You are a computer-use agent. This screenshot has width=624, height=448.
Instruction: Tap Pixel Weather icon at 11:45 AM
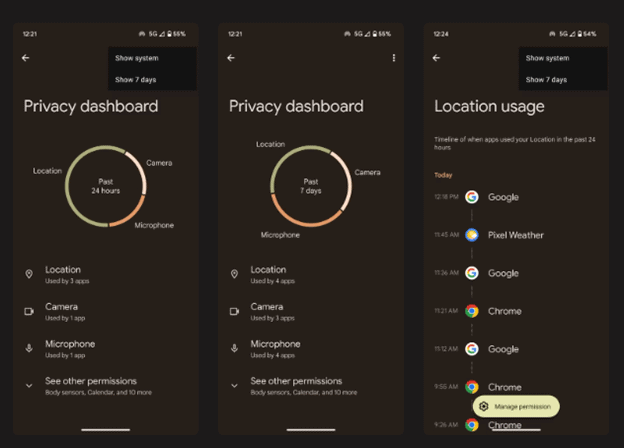coord(472,235)
